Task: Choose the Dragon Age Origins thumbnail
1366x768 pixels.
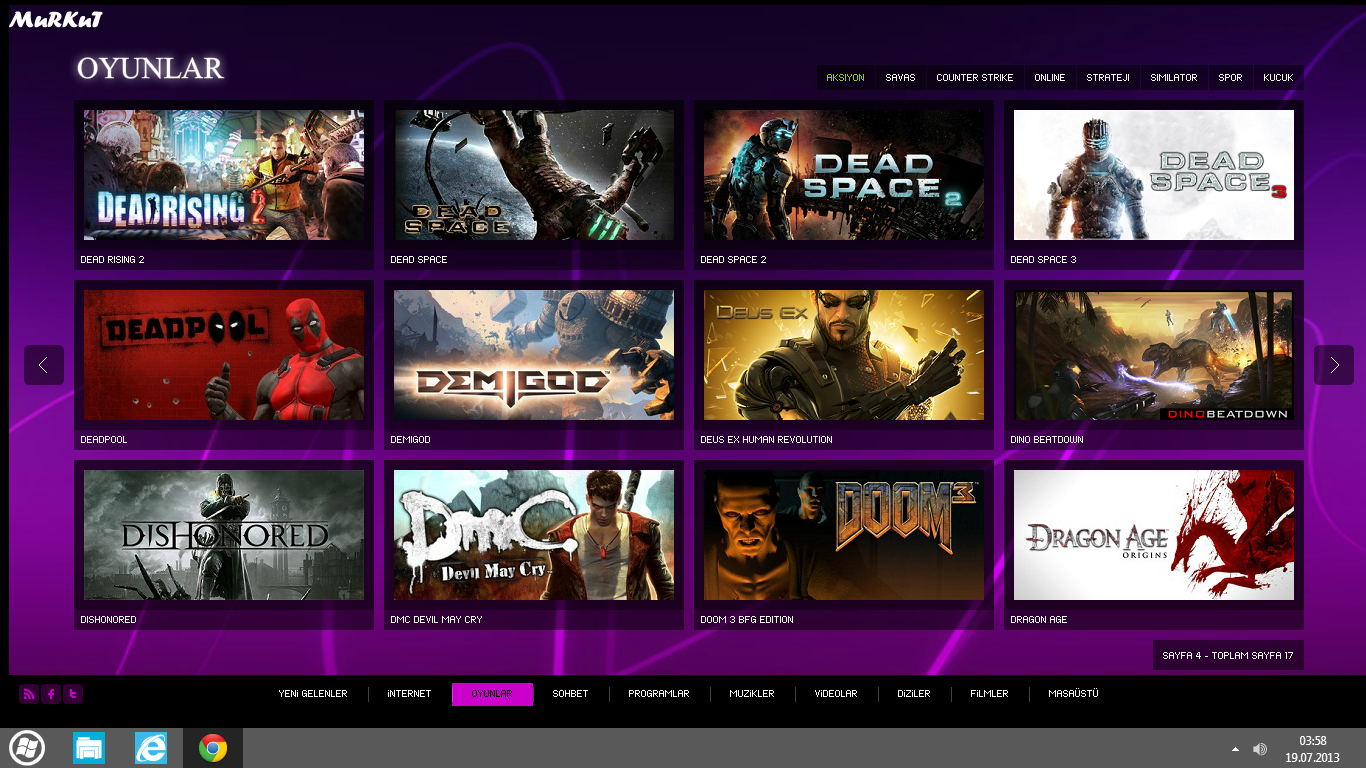Action: coord(1154,535)
